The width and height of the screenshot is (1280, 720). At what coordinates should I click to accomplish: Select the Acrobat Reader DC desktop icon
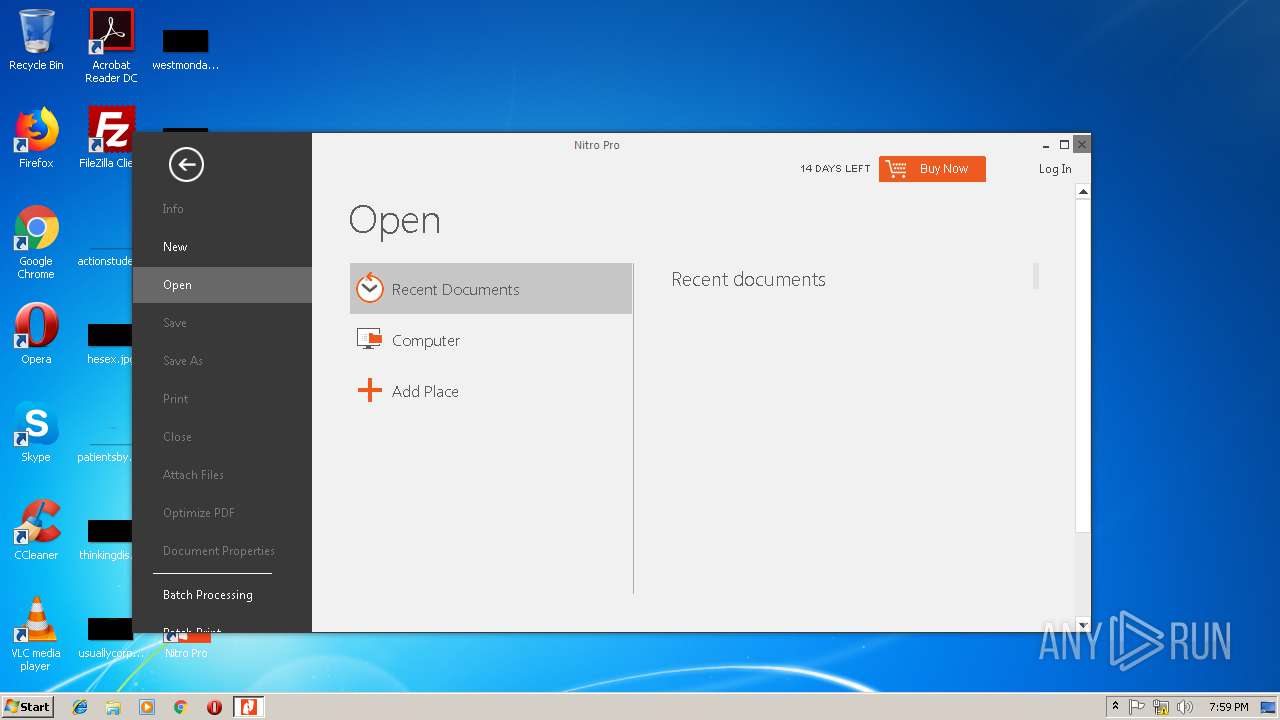coord(111,46)
